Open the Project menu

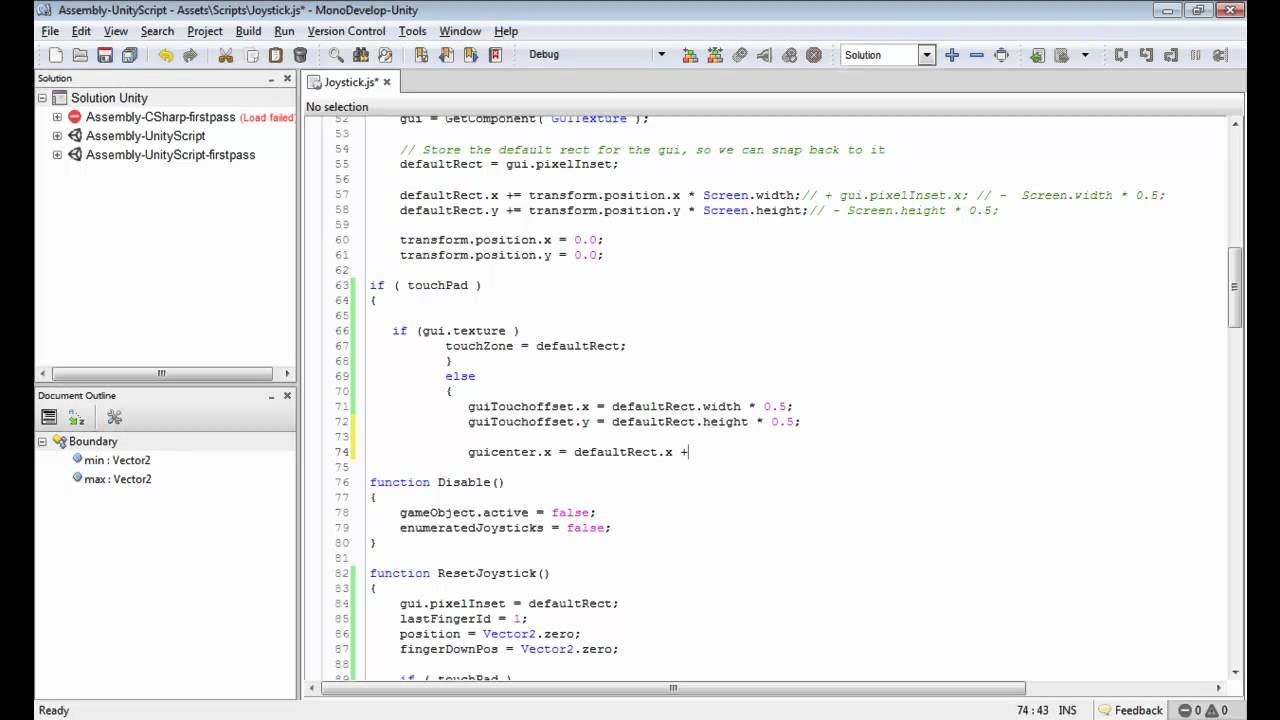coord(204,31)
